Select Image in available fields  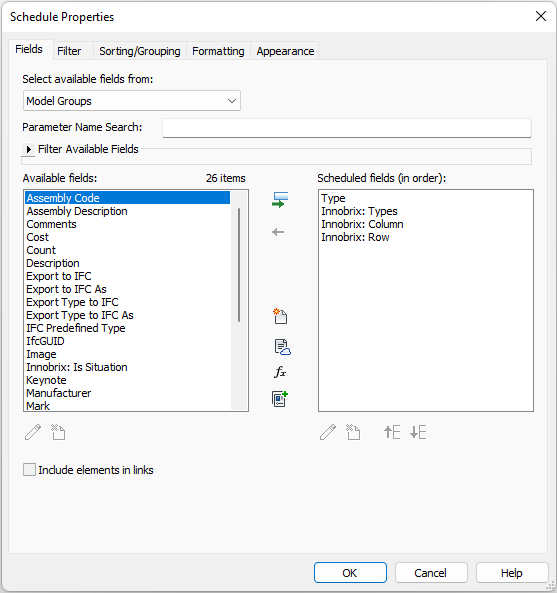[x=127, y=354]
